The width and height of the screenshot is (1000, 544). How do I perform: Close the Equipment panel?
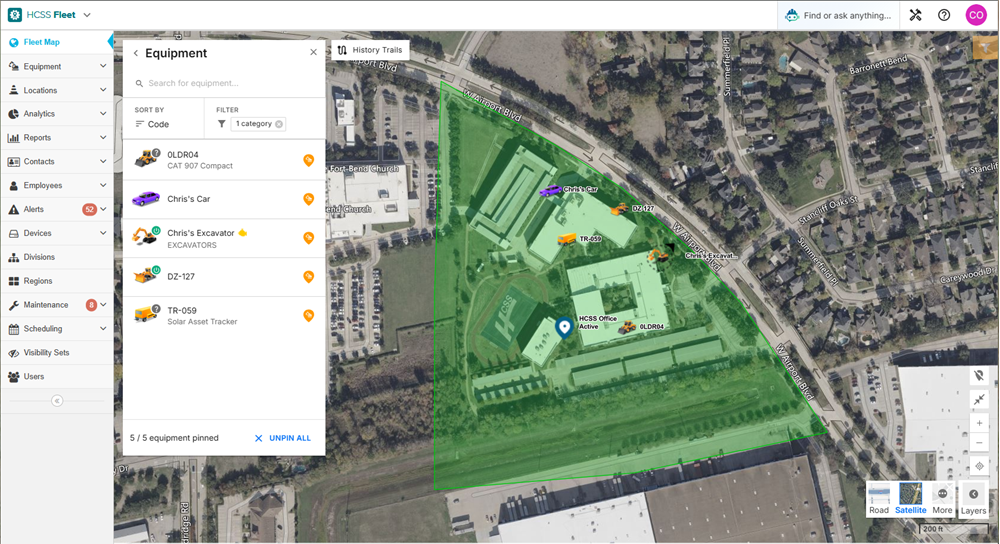click(313, 52)
